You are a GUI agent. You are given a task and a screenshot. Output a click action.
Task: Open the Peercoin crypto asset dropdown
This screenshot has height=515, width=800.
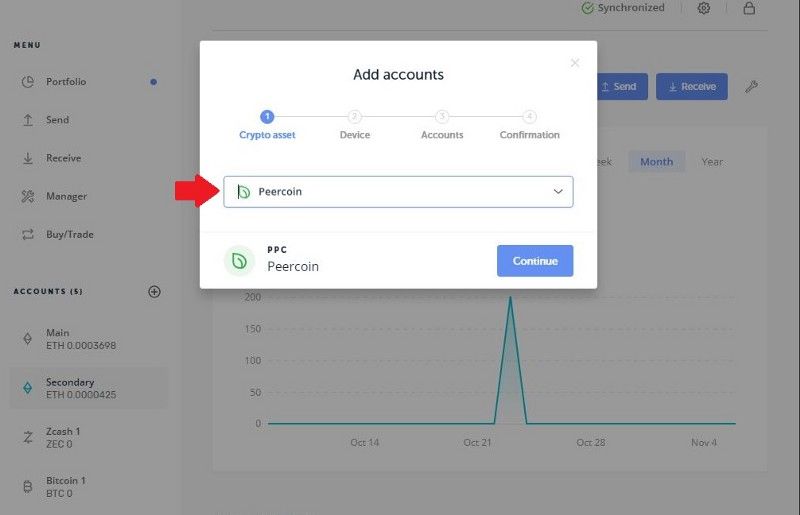point(398,191)
